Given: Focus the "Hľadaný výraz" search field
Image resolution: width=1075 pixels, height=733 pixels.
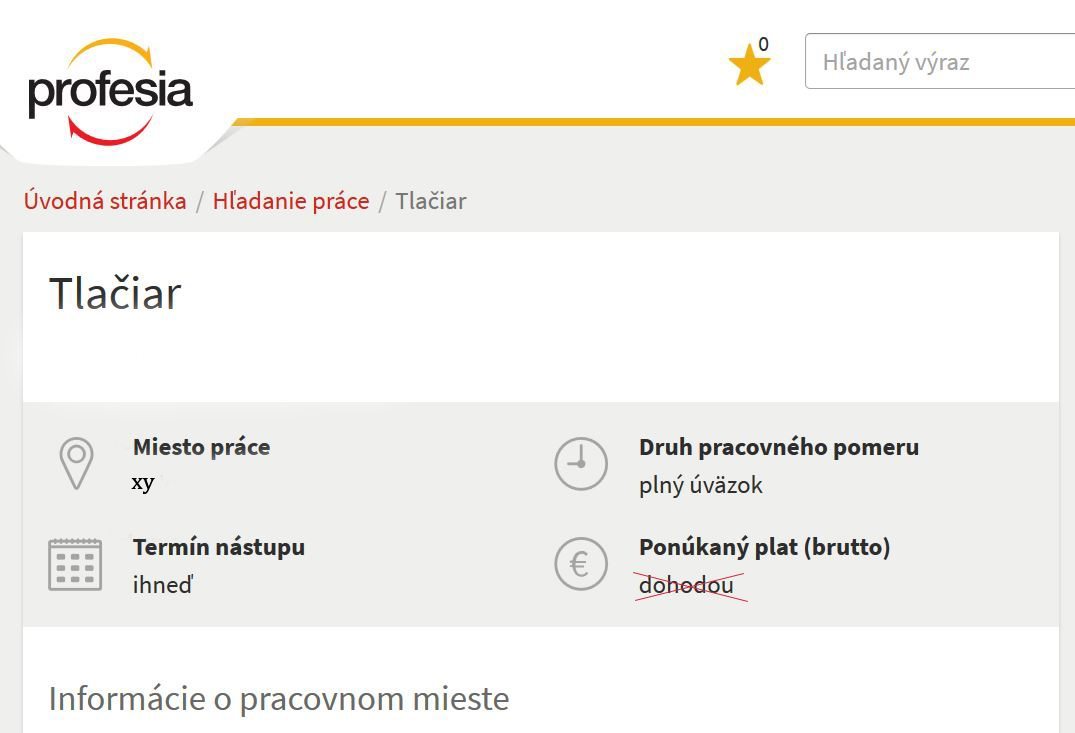Looking at the screenshot, I should click(940, 62).
